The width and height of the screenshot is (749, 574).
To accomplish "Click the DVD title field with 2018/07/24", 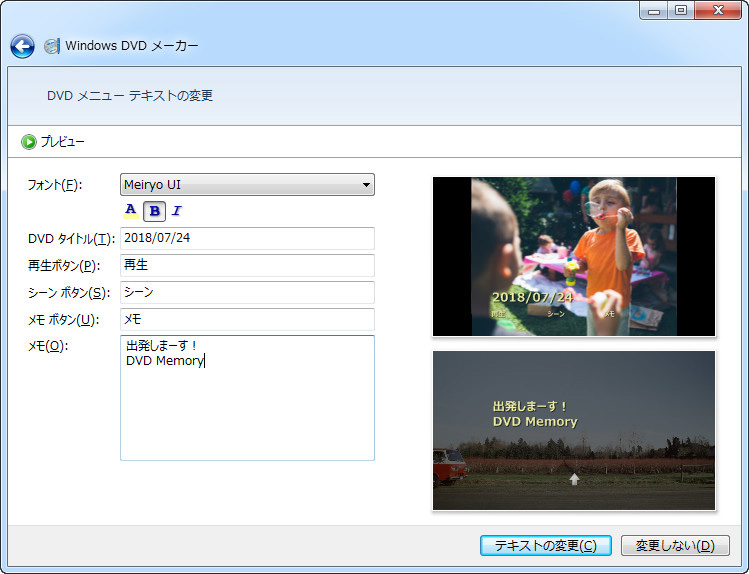I will [247, 238].
